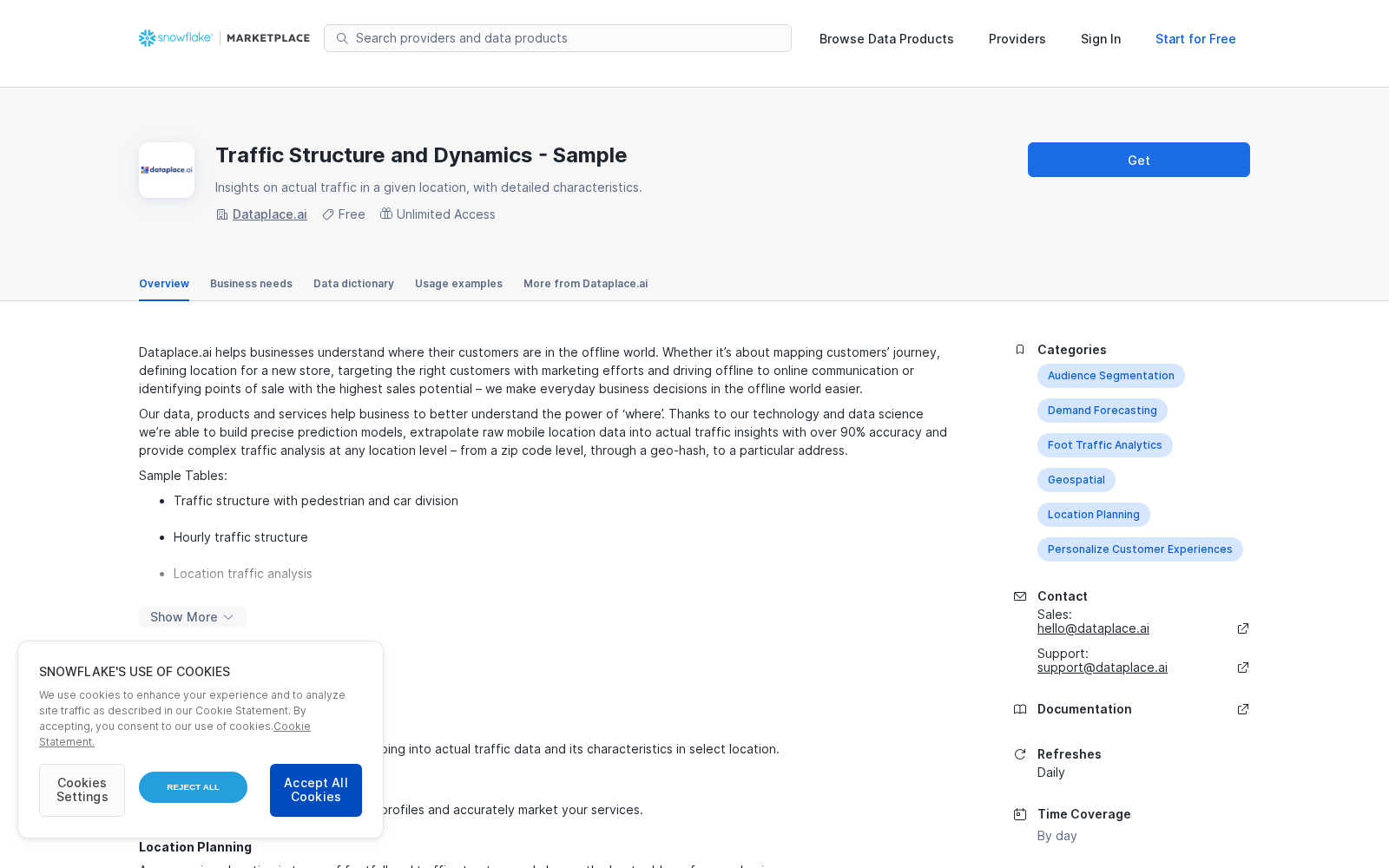Click the calendar icon beside Time Coverage
Image resolution: width=1389 pixels, height=868 pixels.
click(x=1020, y=814)
